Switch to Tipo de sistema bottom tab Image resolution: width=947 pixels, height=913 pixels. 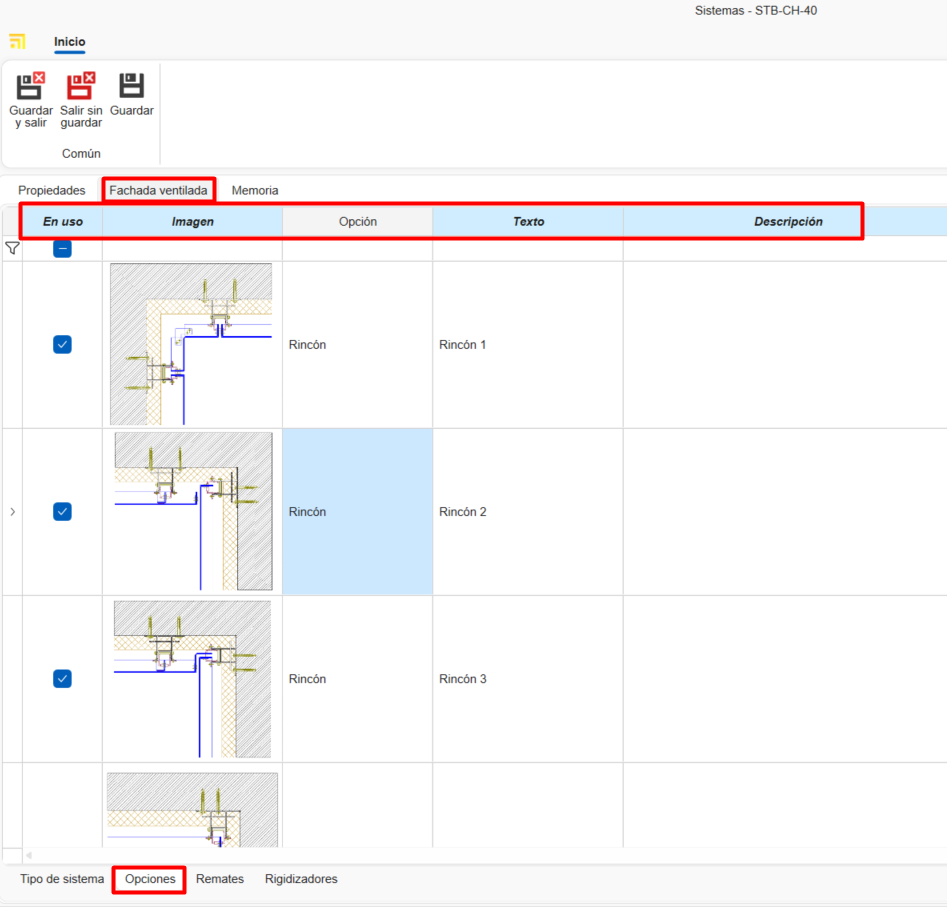tap(62, 879)
